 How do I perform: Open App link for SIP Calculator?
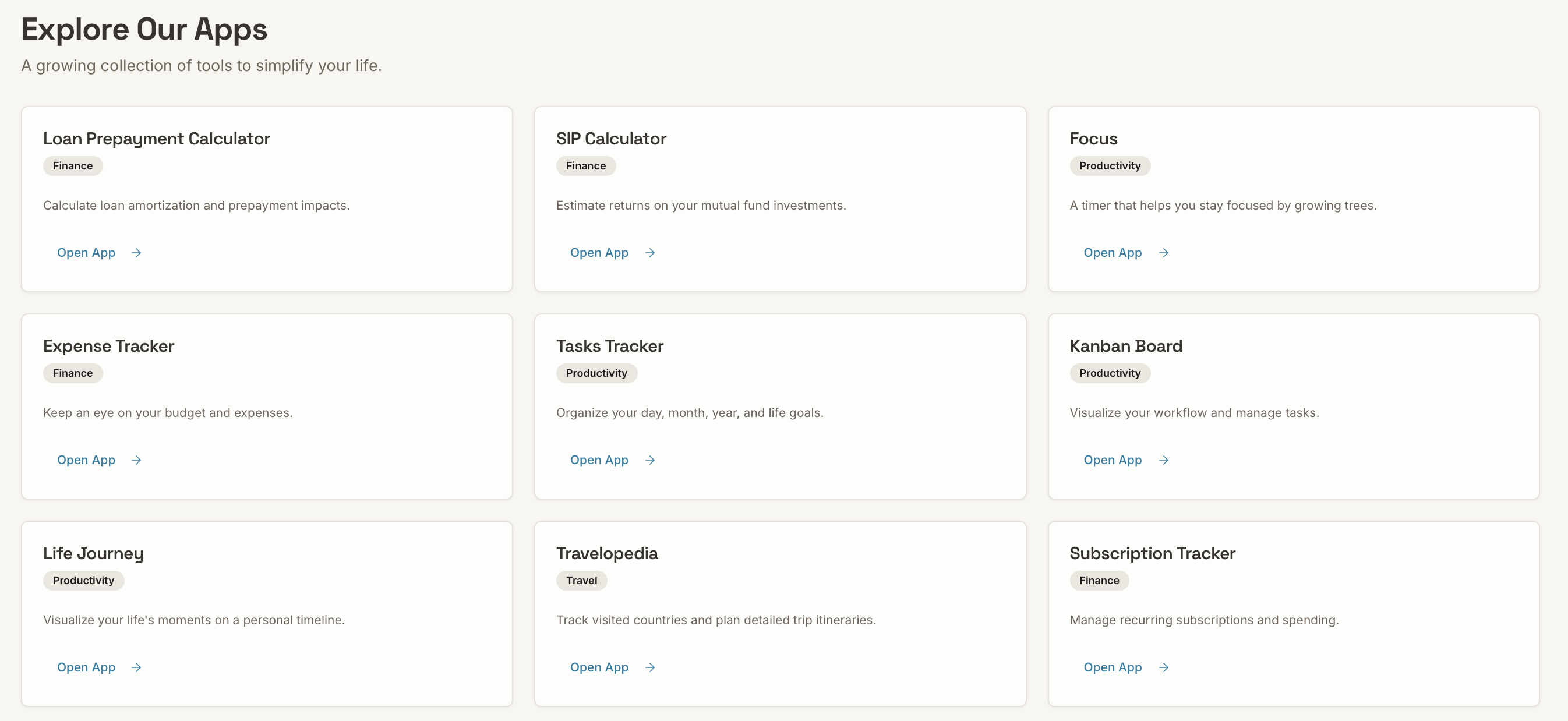pos(613,253)
